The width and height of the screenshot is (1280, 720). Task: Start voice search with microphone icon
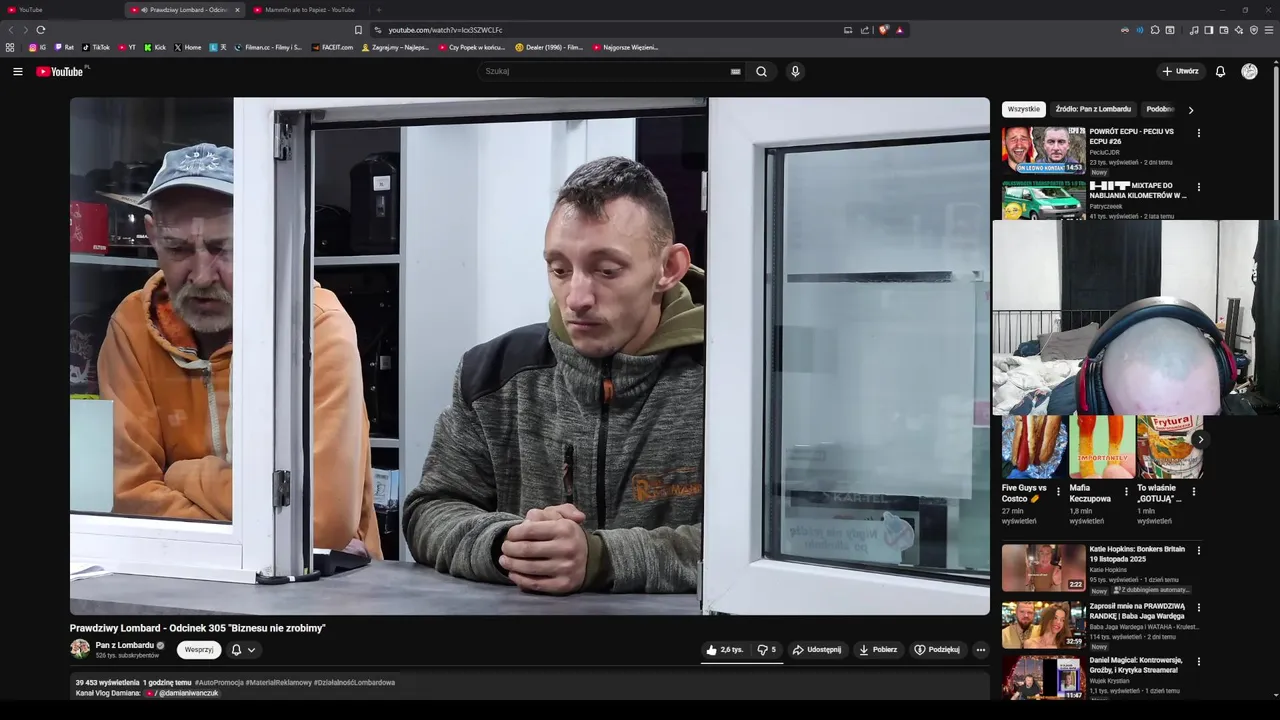[x=795, y=71]
